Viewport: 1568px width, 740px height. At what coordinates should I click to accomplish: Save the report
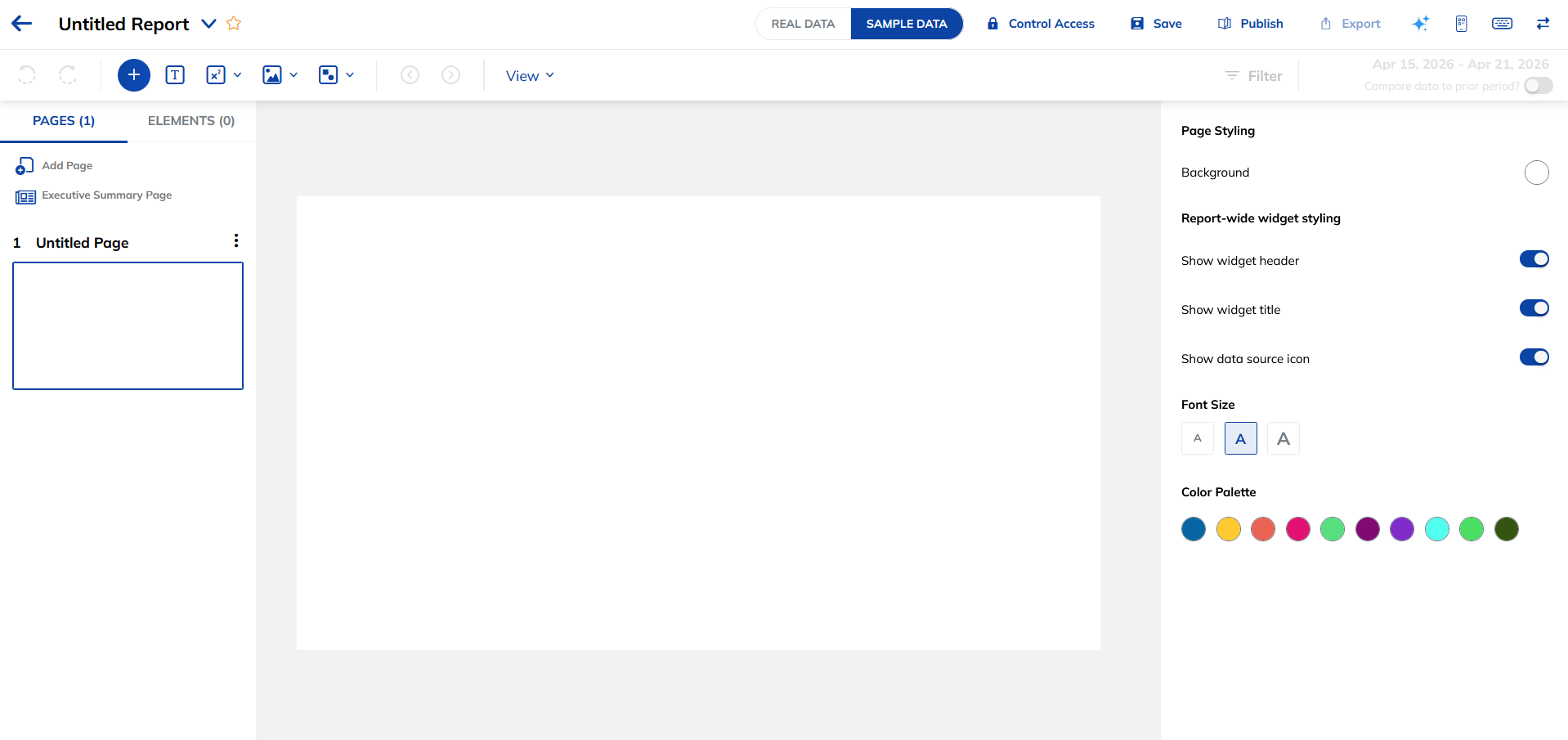pyautogui.click(x=1156, y=24)
